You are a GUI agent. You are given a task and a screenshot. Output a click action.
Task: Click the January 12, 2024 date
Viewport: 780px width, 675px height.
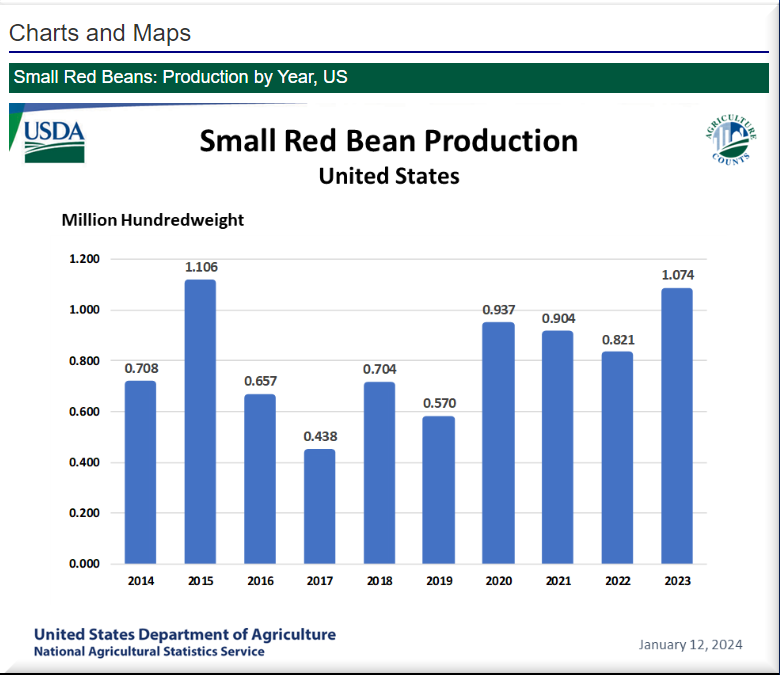pos(690,645)
